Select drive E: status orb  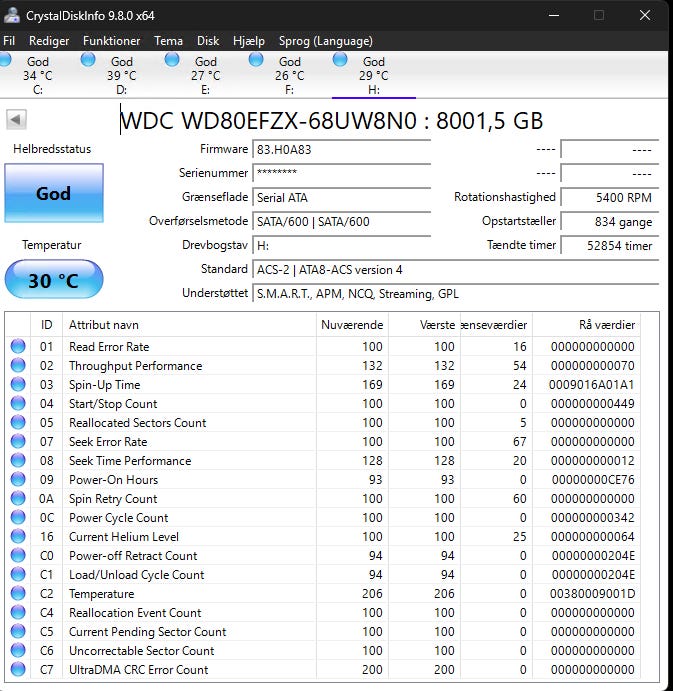pos(172,60)
